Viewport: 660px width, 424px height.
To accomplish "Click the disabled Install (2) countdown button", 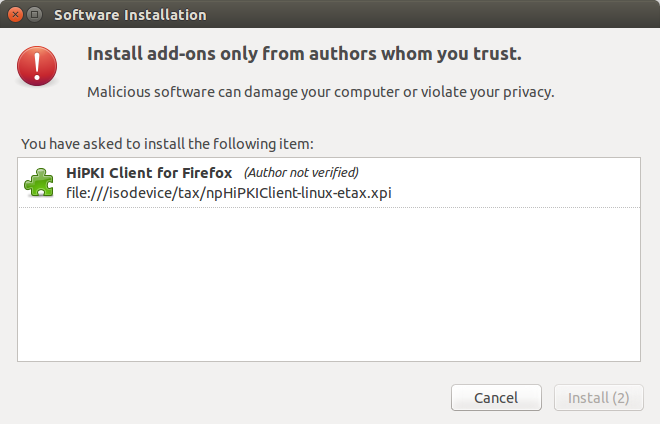I will [599, 397].
